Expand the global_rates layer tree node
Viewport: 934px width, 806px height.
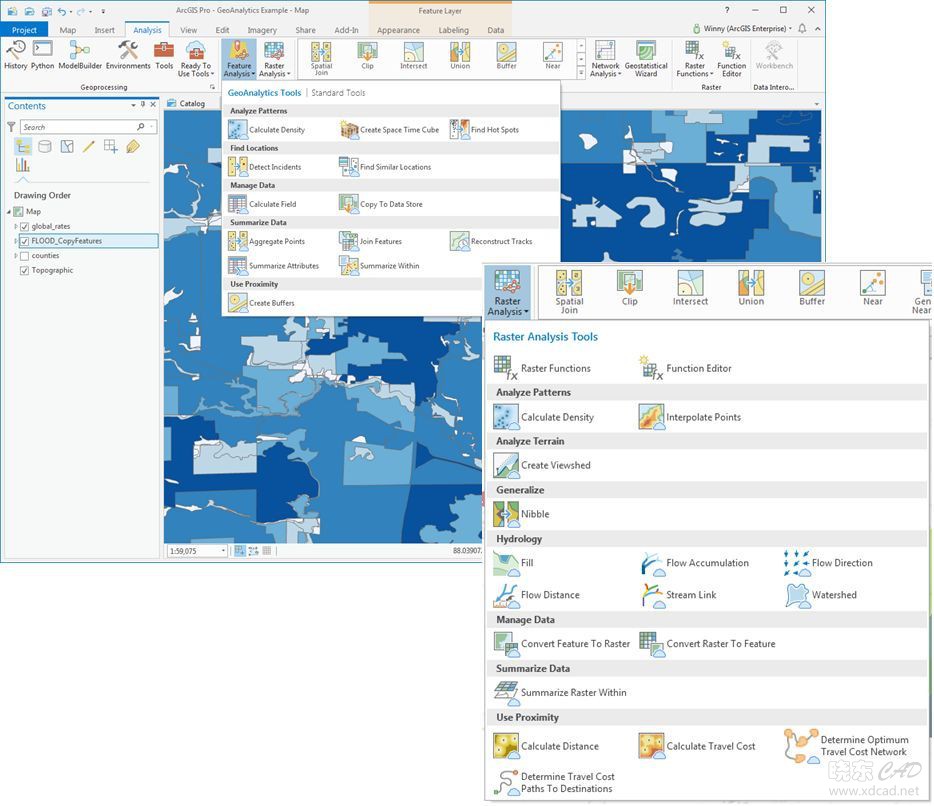(x=15, y=226)
